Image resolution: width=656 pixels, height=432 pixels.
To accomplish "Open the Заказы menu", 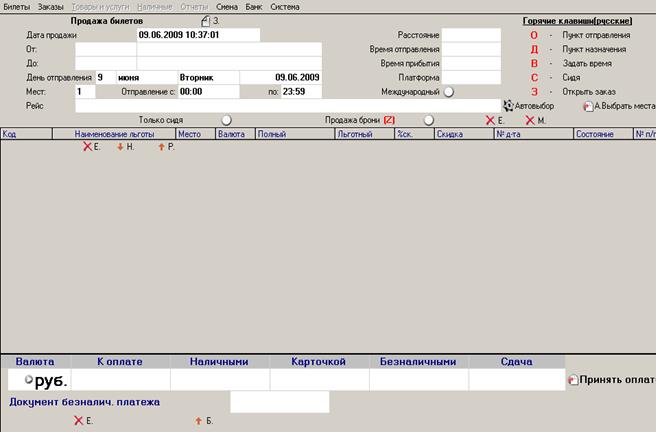I will click(x=50, y=7).
